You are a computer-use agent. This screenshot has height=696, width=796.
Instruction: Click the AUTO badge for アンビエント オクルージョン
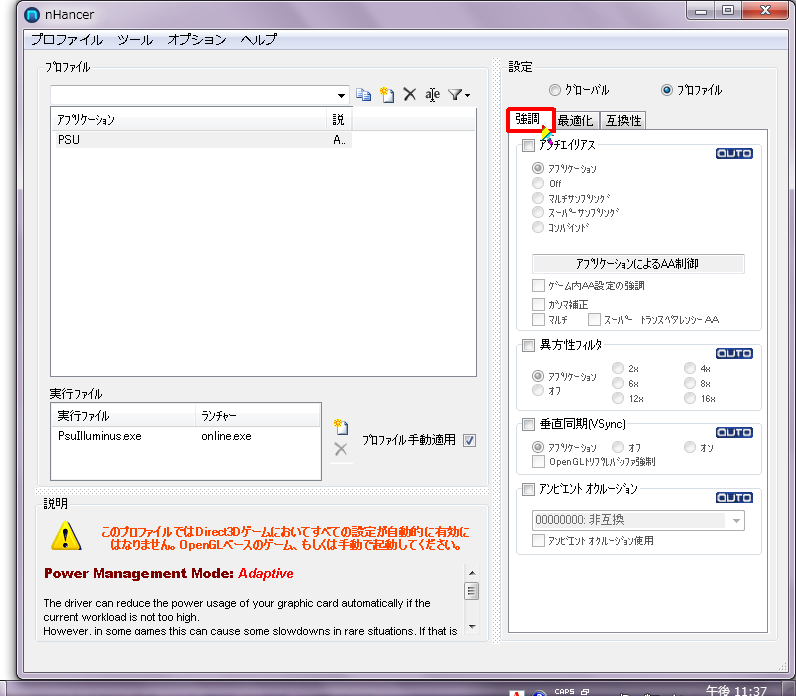[734, 498]
